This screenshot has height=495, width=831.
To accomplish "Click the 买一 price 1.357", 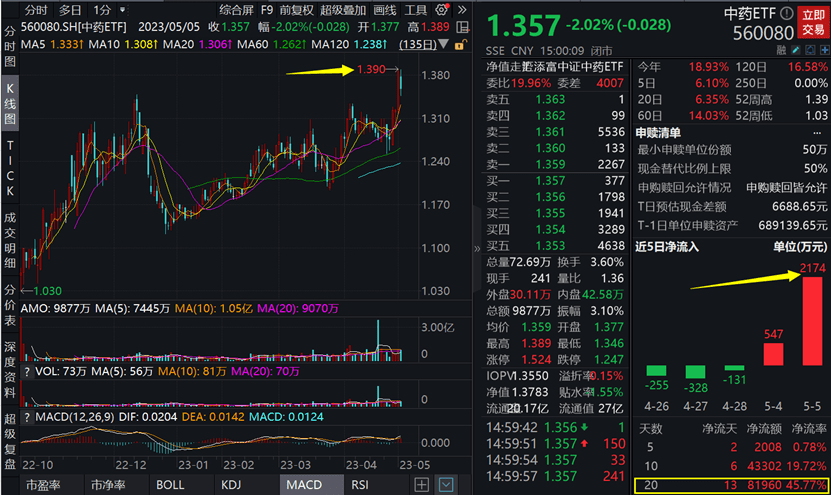I will click(x=550, y=181).
